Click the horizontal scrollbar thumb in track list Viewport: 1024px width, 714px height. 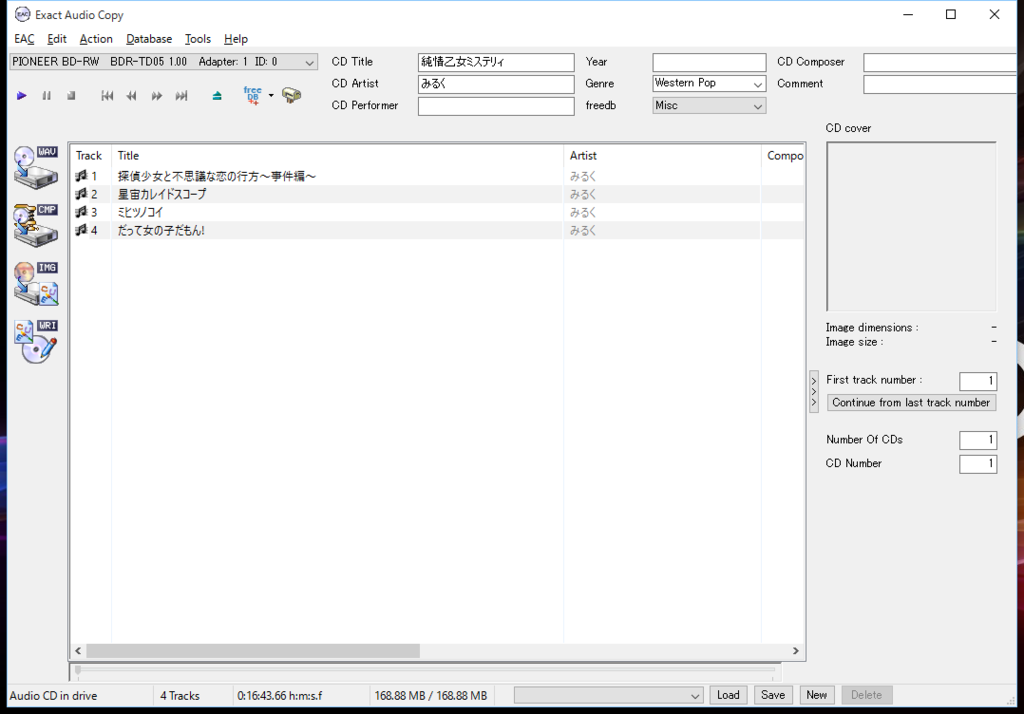[253, 651]
